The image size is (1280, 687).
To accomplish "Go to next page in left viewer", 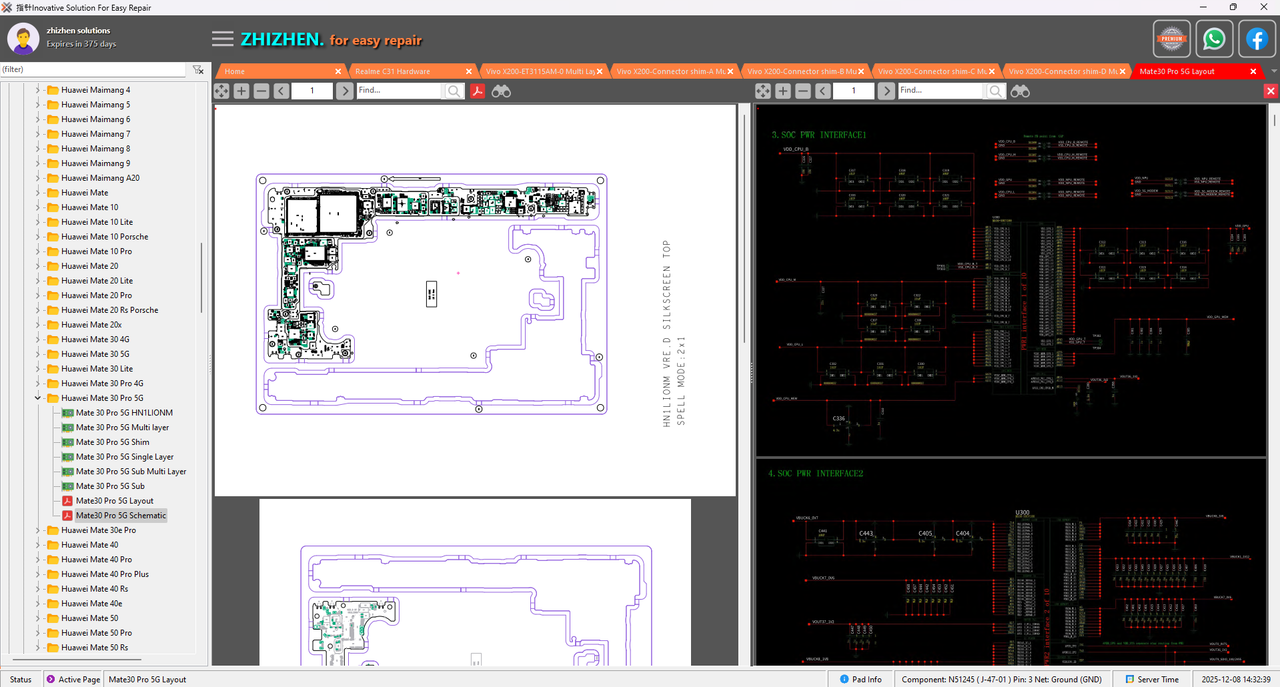I will [x=344, y=91].
